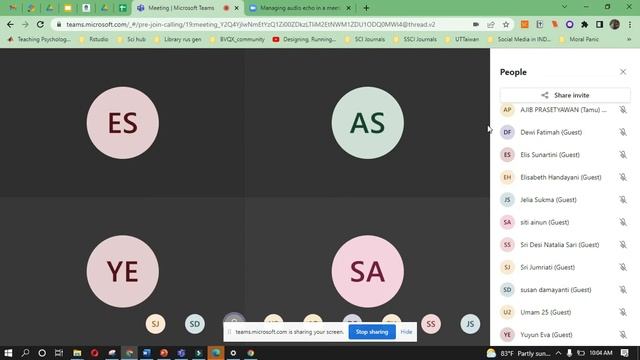This screenshot has height=360, width=640.
Task: Select ES avatar in People list
Action: (x=507, y=155)
